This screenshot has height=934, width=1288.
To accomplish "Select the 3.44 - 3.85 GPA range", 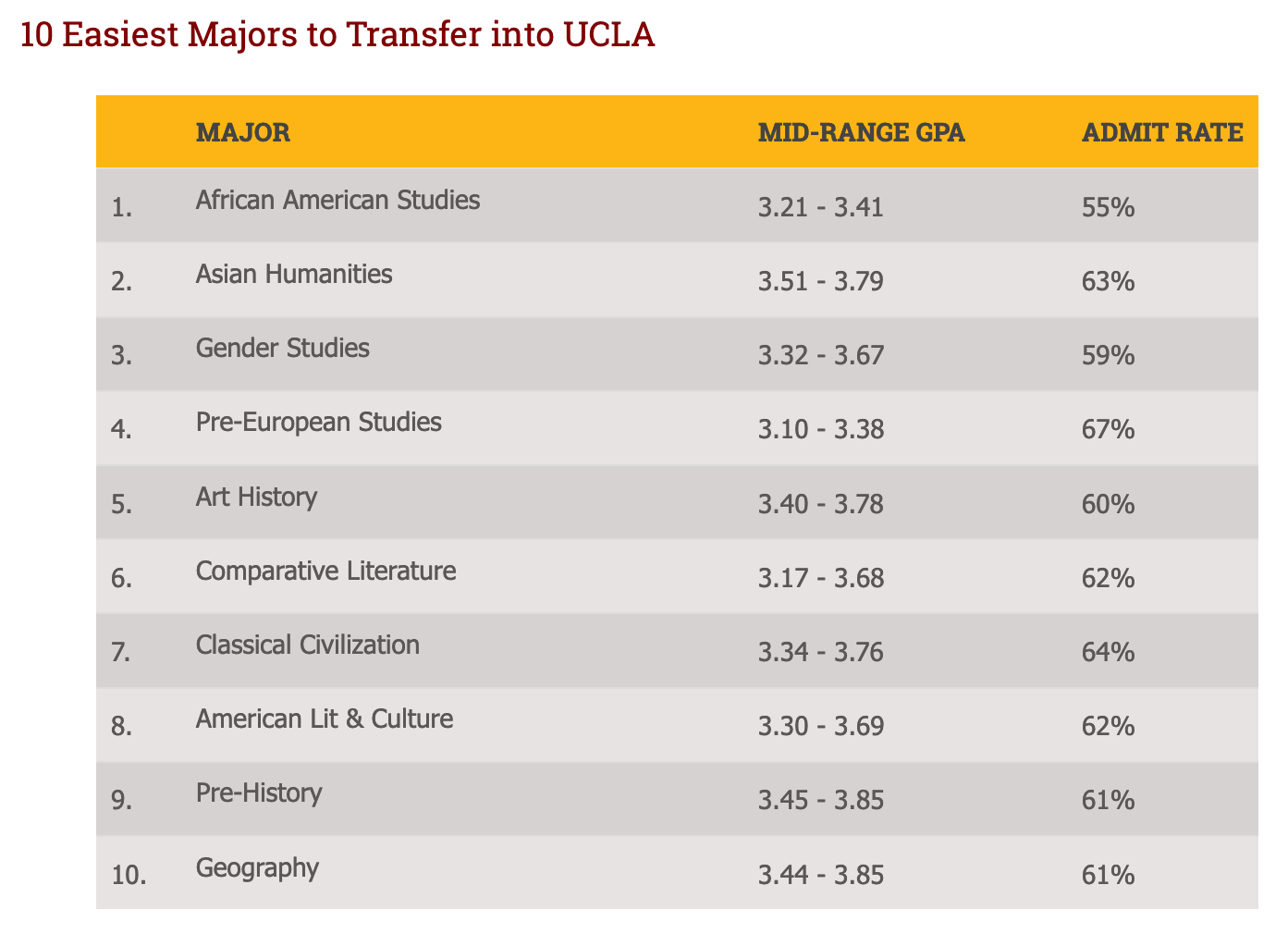I will [x=820, y=875].
